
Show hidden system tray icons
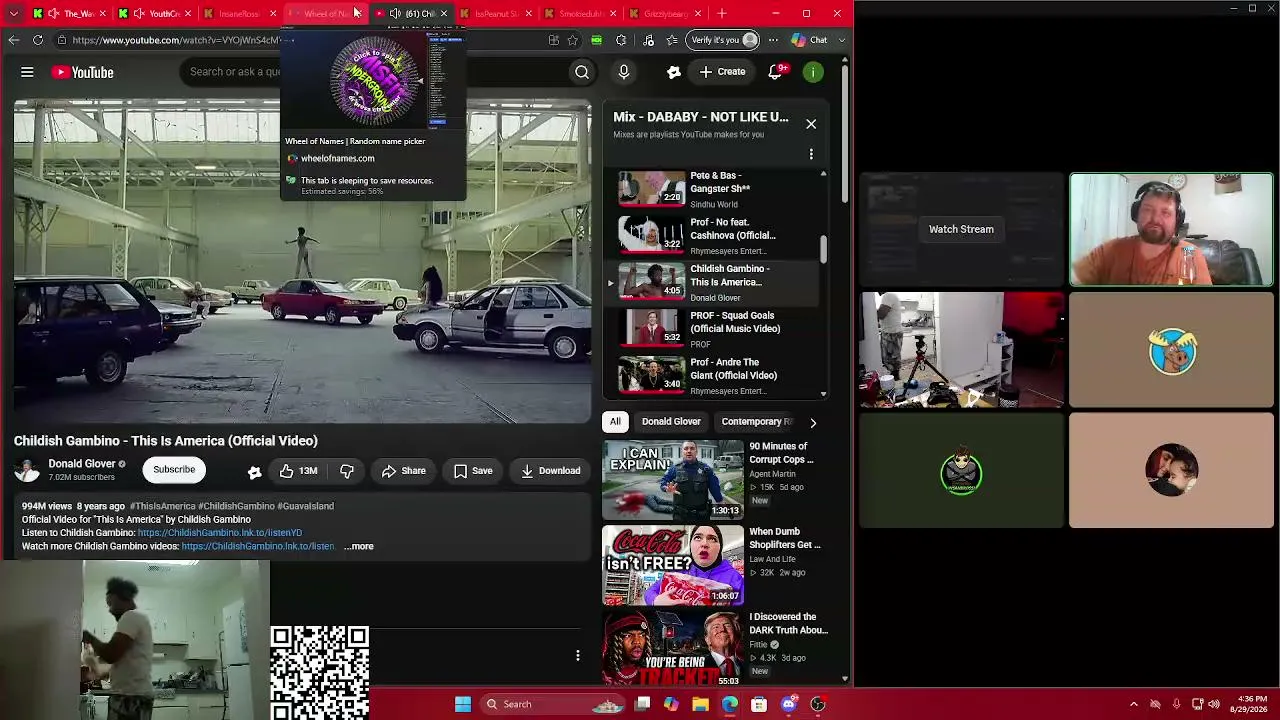coord(1133,704)
